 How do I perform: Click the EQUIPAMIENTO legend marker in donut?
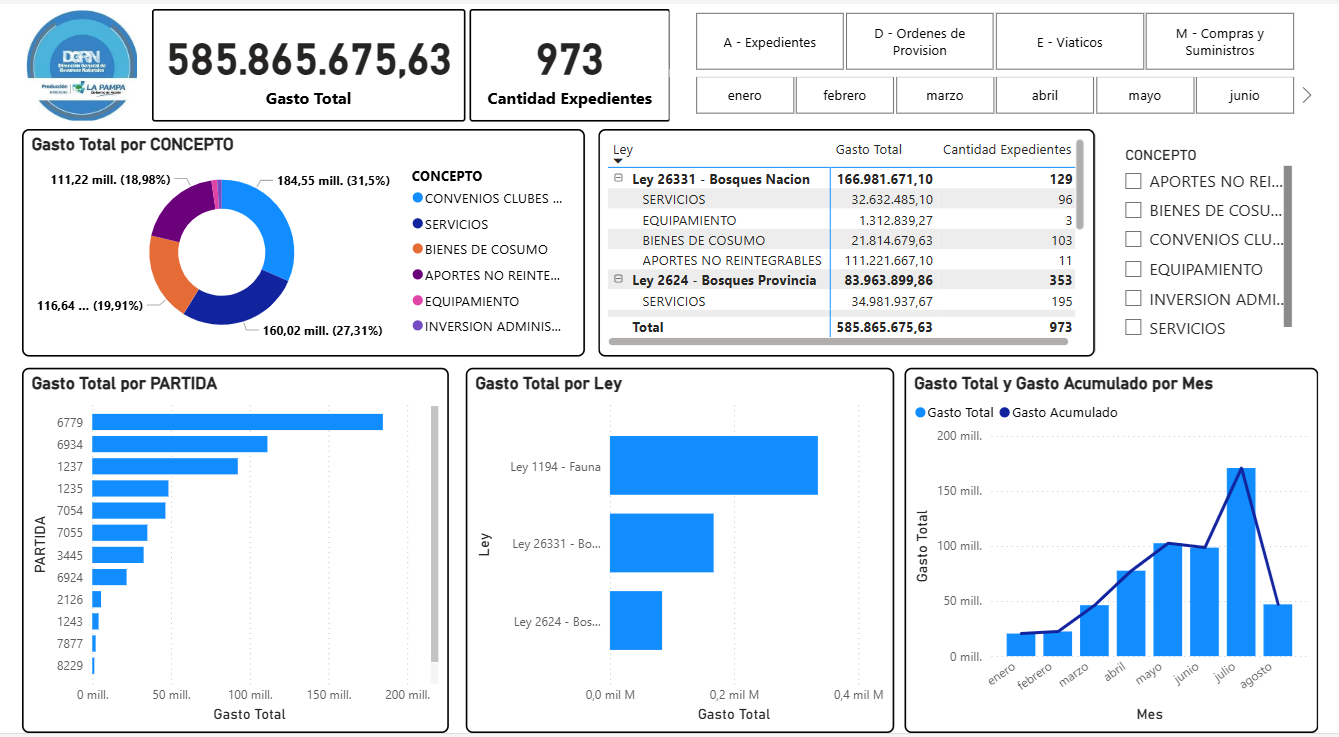click(x=417, y=301)
